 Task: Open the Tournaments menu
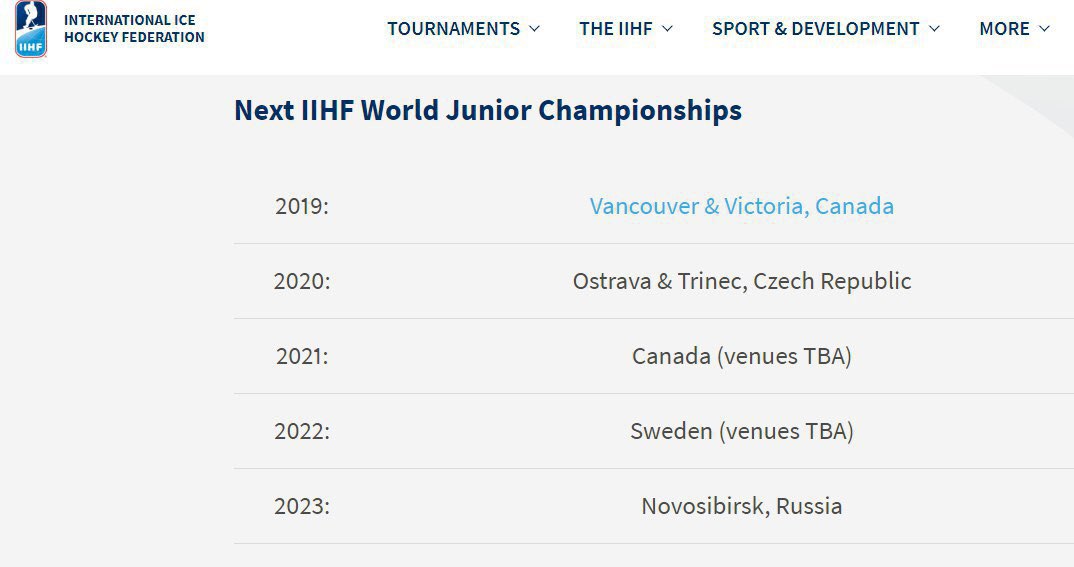453,29
